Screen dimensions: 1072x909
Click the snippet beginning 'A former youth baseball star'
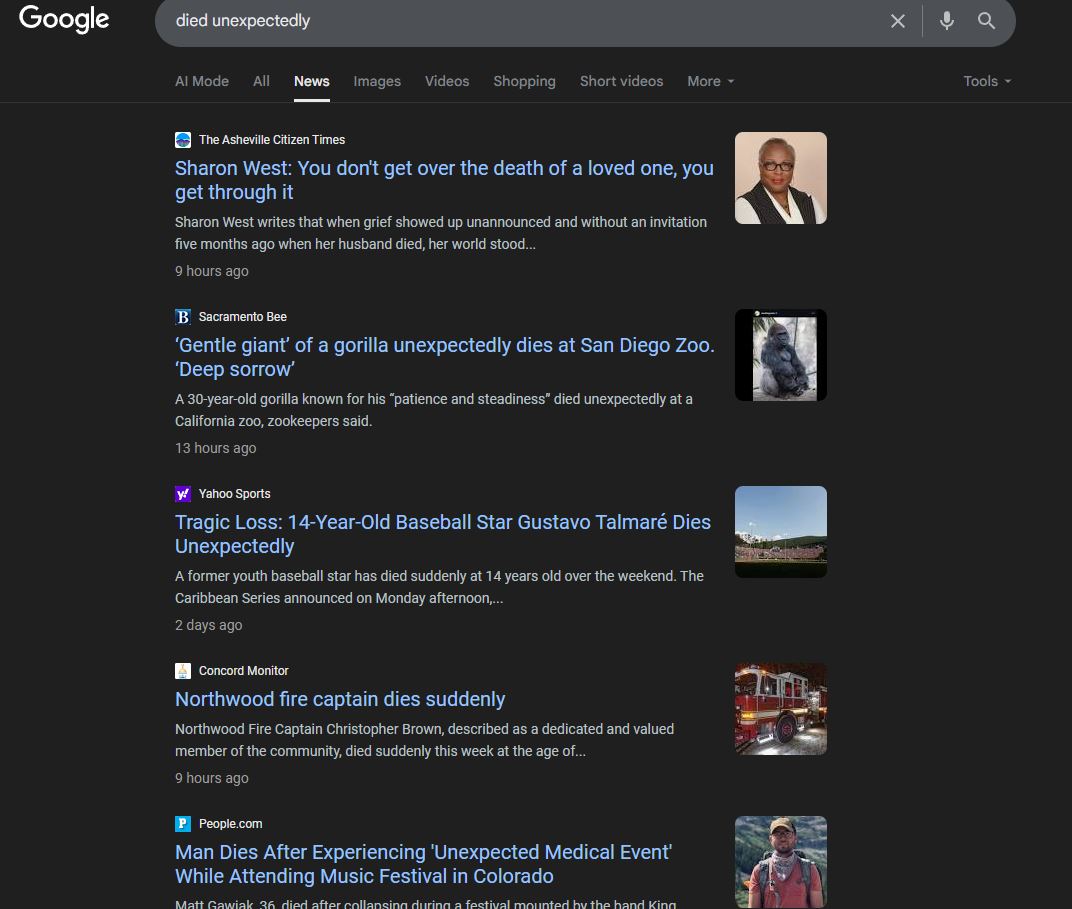click(x=440, y=587)
